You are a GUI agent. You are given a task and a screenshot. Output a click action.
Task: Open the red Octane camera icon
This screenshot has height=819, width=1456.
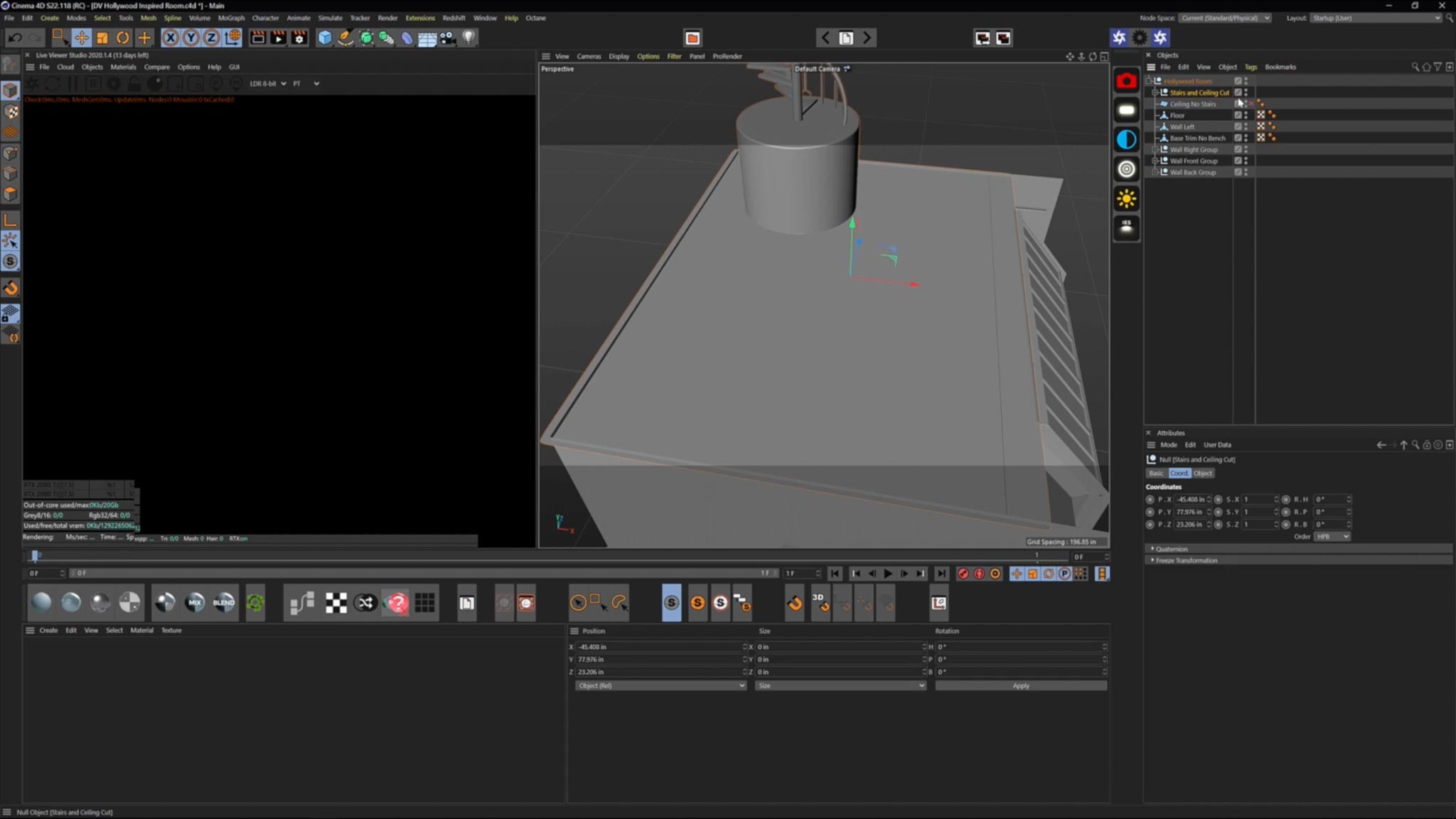(x=1126, y=81)
